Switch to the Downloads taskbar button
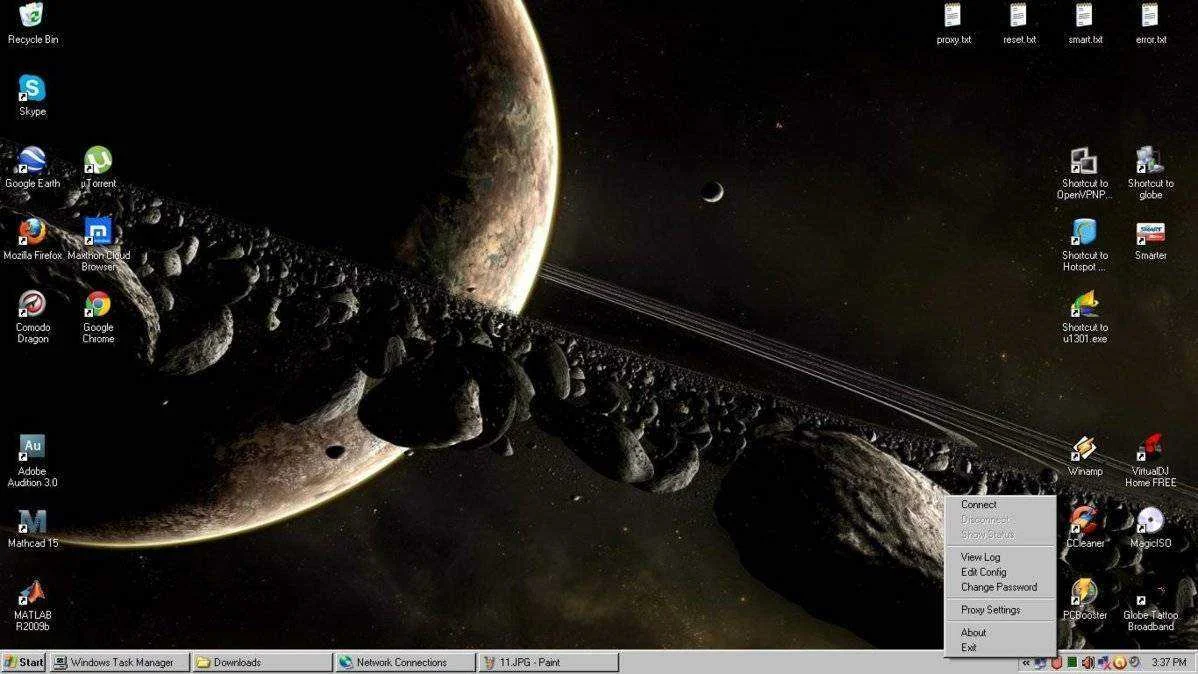 coord(262,663)
